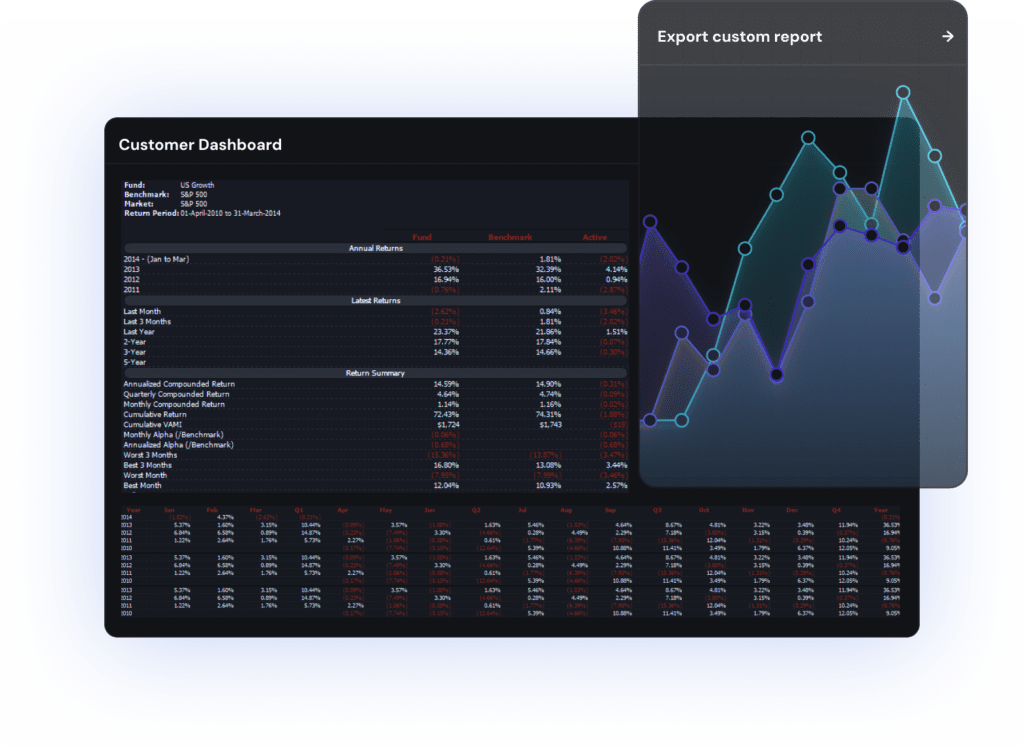
Task: Click the 2014 - (Jan to Mar) row label
Action: pos(156,259)
